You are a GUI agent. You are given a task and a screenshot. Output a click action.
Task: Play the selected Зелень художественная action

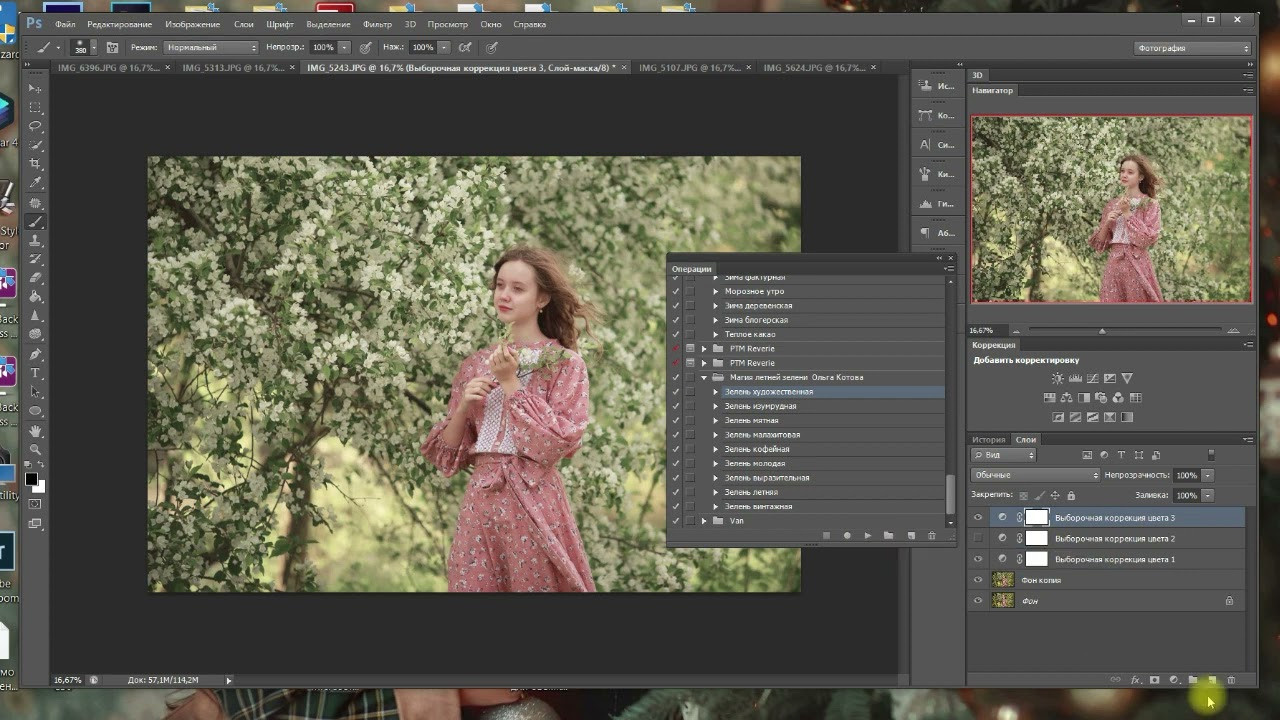[868, 535]
